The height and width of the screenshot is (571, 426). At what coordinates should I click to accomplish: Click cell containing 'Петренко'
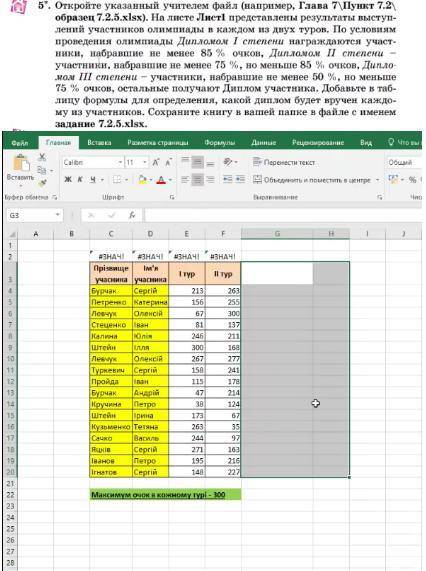pos(111,302)
